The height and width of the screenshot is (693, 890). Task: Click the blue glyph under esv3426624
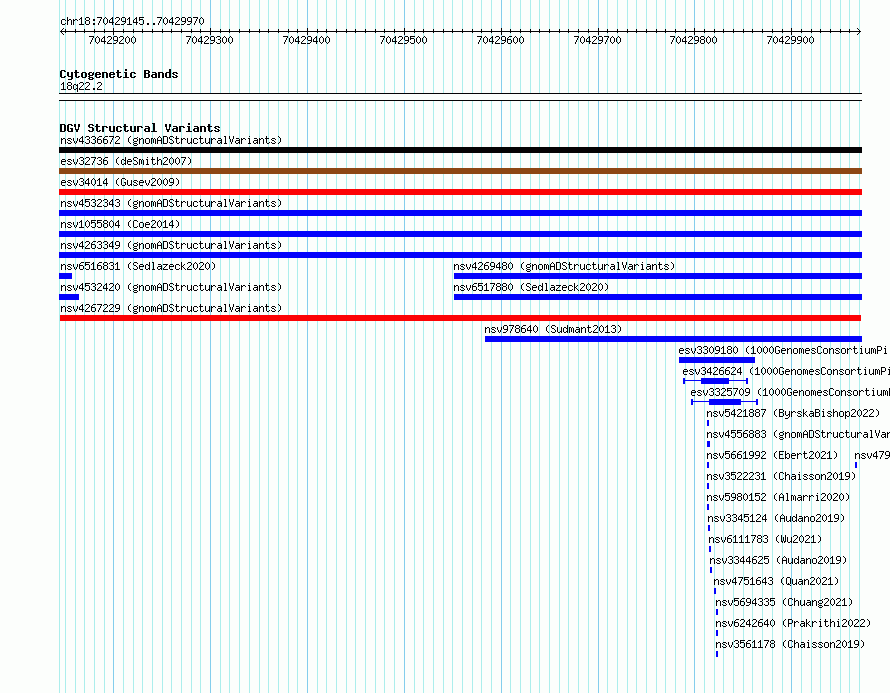(x=715, y=381)
